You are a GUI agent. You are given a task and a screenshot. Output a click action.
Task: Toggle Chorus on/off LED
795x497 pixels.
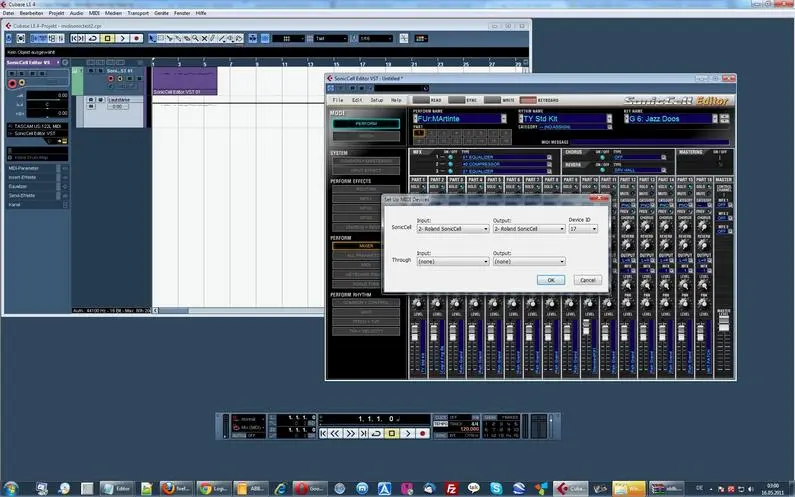(x=602, y=157)
